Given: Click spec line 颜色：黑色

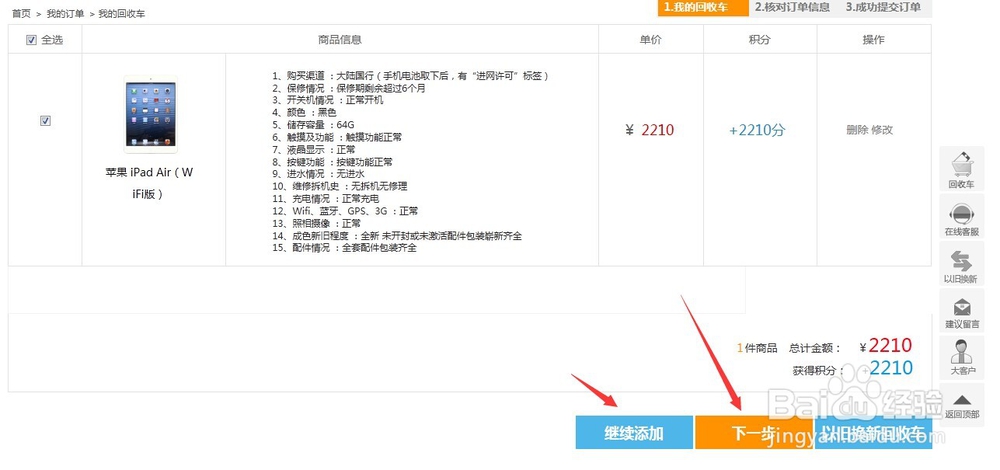Looking at the screenshot, I should click(x=304, y=113).
